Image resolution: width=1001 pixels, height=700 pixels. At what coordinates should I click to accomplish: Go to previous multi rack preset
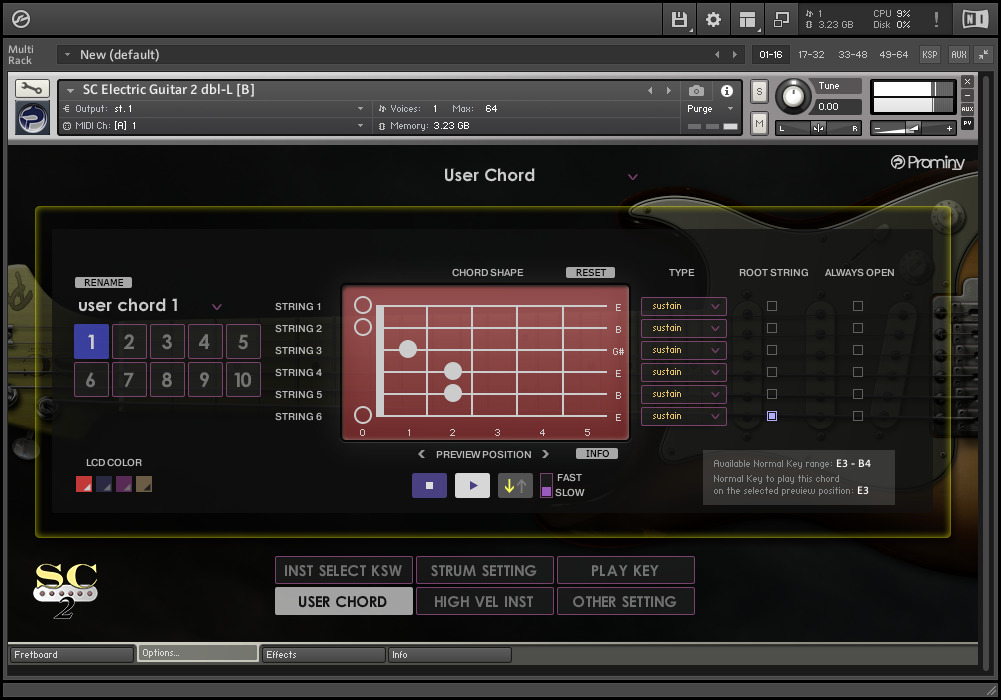click(x=717, y=55)
